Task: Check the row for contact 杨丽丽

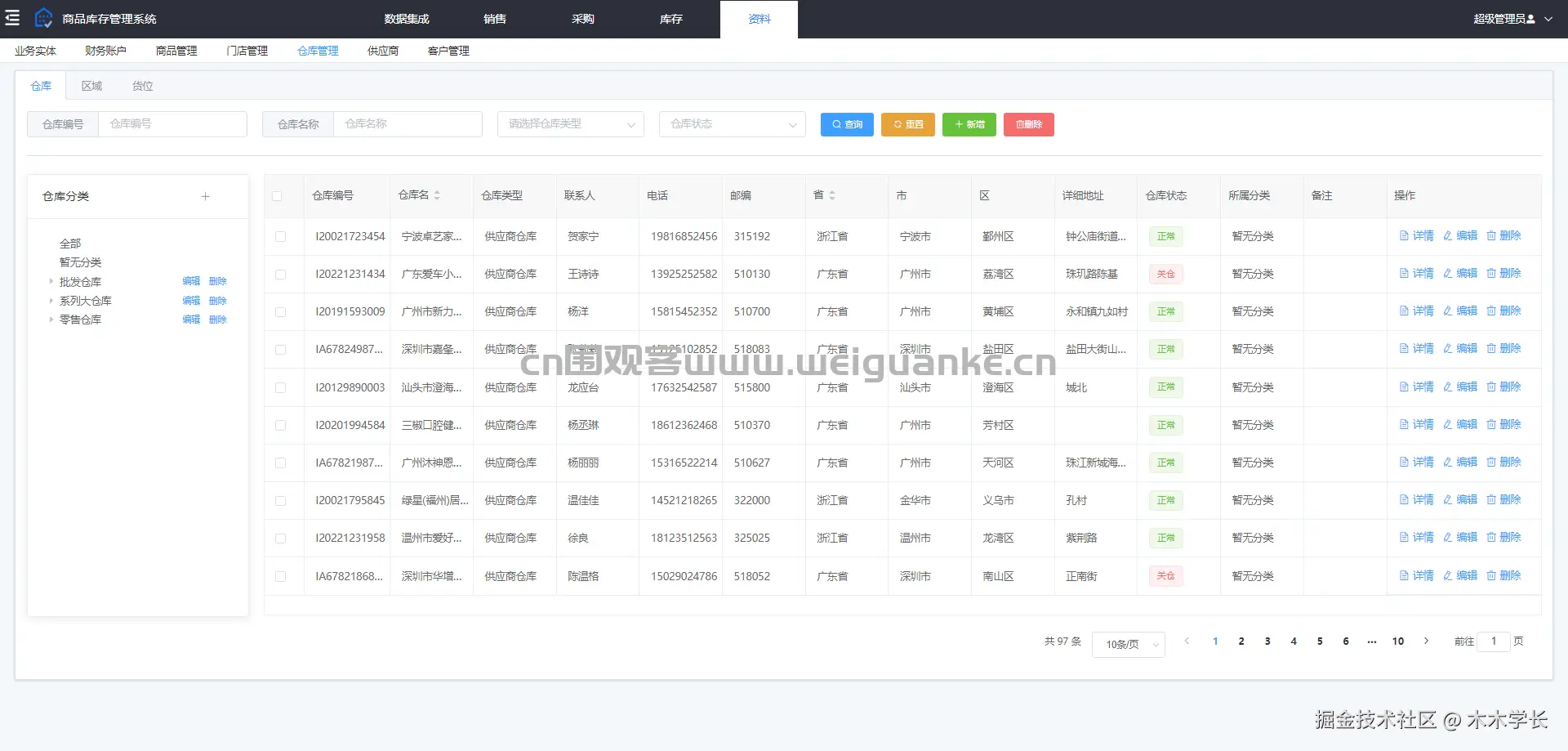Action: tap(280, 463)
